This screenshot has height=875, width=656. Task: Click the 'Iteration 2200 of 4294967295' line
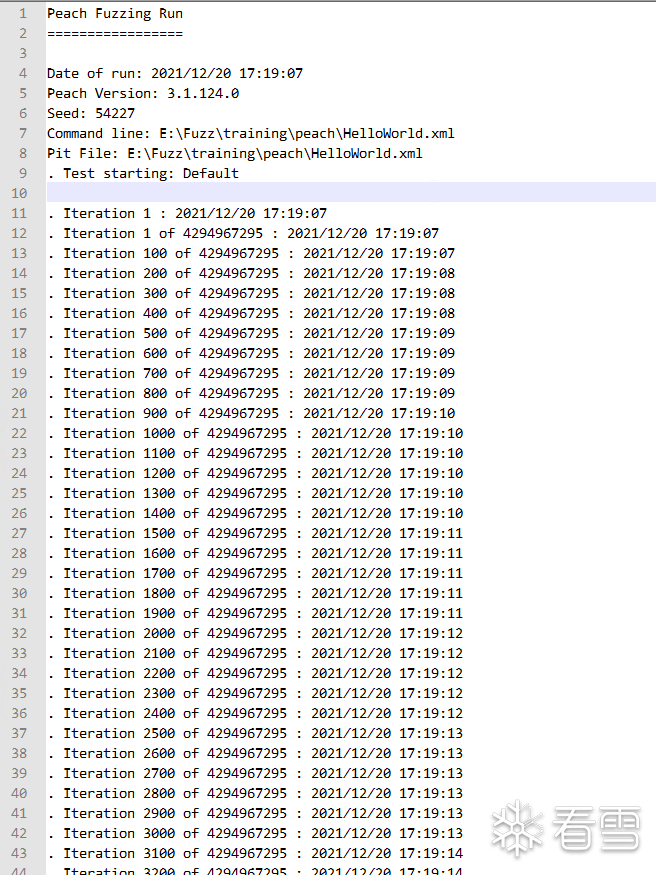[x=255, y=674]
